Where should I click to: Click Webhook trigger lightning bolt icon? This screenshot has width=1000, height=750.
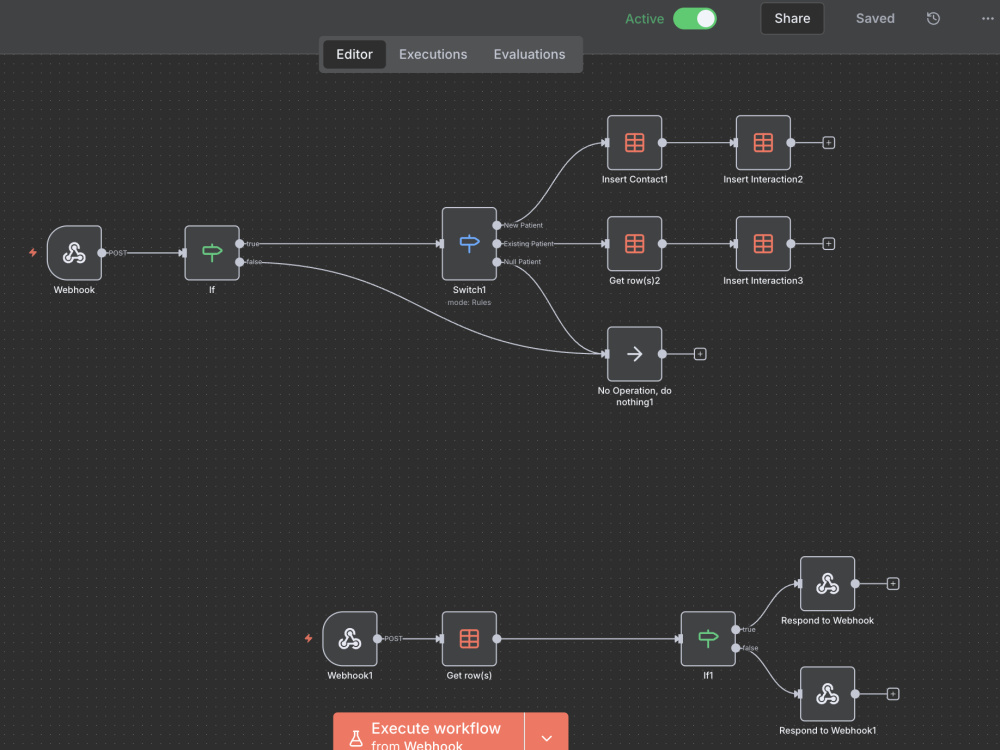[33, 253]
